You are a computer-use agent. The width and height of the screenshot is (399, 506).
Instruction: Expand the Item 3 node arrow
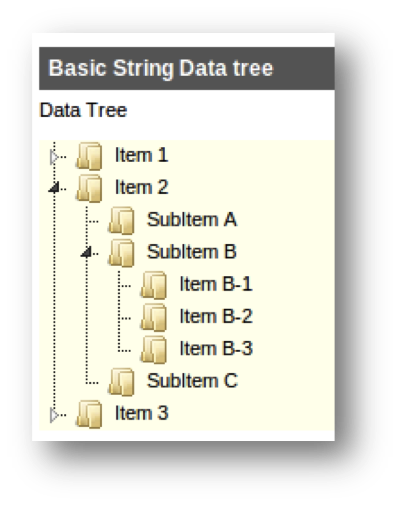[54, 415]
